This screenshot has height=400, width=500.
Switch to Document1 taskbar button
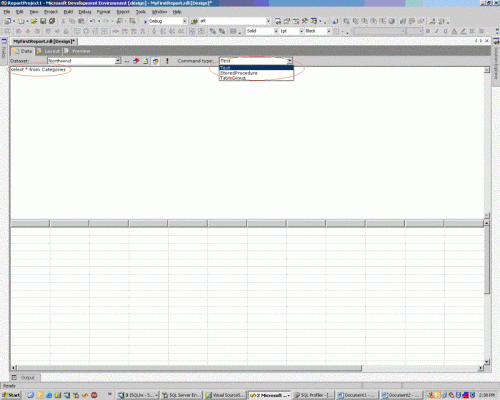356,395
